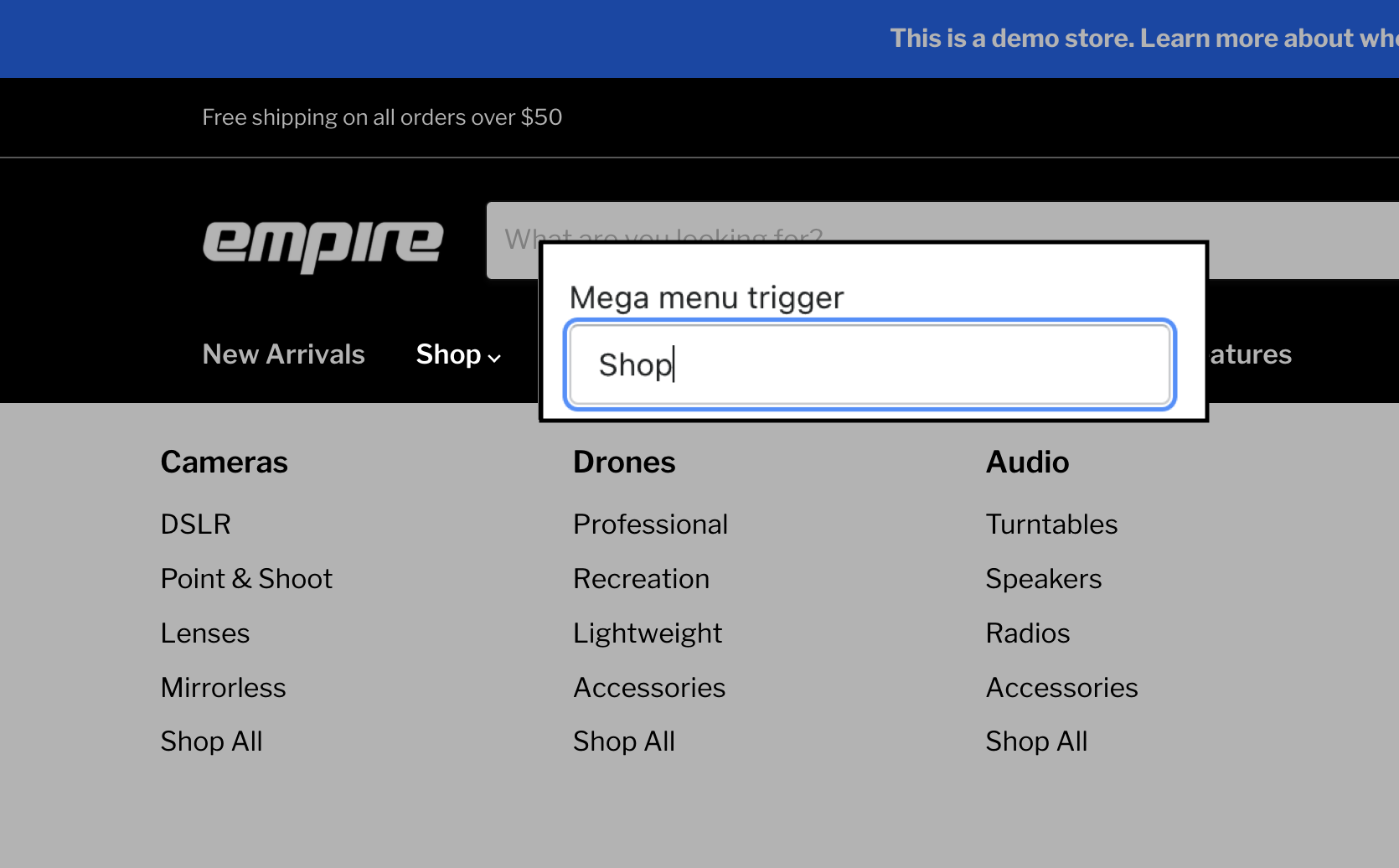Browse the Lenses category
This screenshot has height=868, width=1399.
coord(205,633)
